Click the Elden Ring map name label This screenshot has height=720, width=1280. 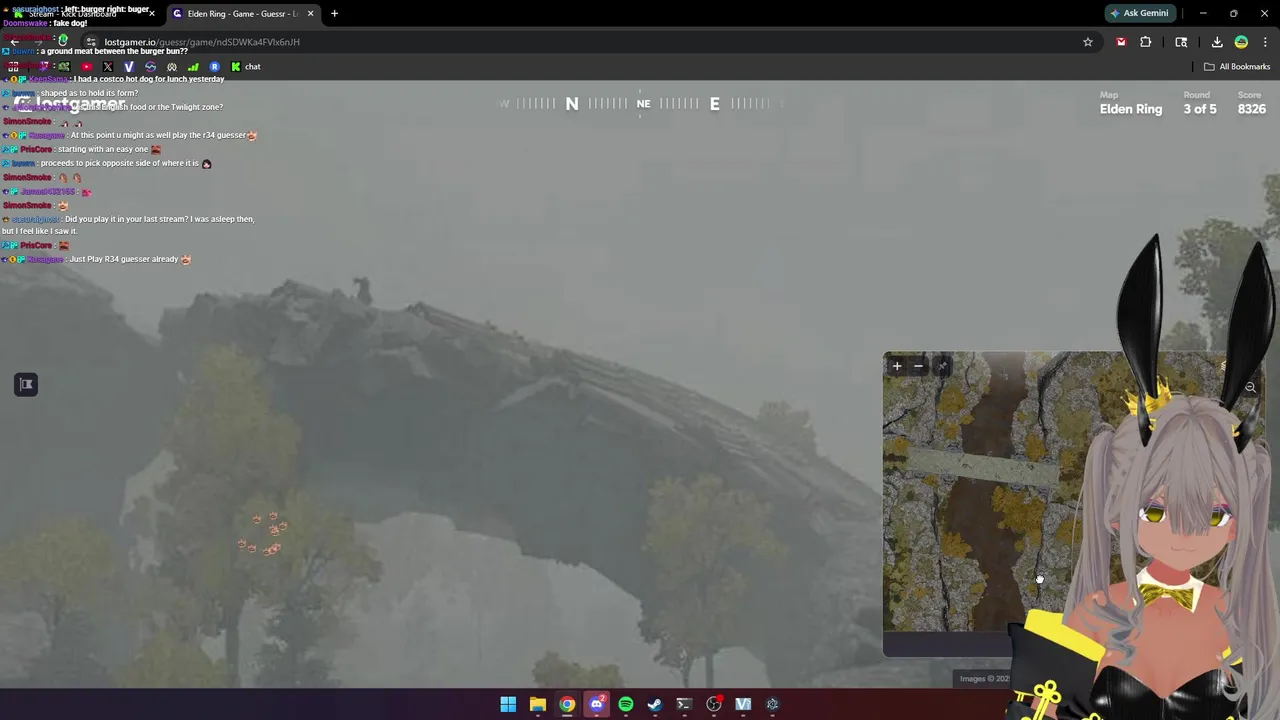1131,109
